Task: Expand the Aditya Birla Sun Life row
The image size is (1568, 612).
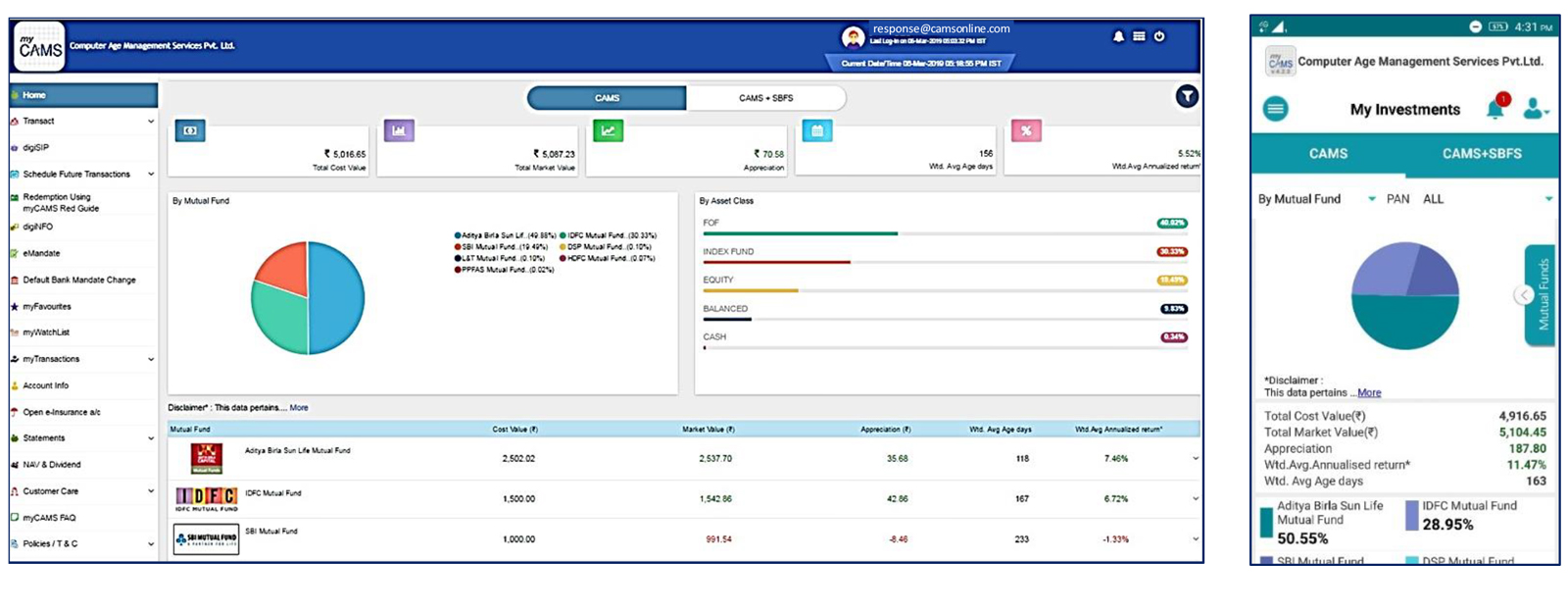Action: (1195, 459)
